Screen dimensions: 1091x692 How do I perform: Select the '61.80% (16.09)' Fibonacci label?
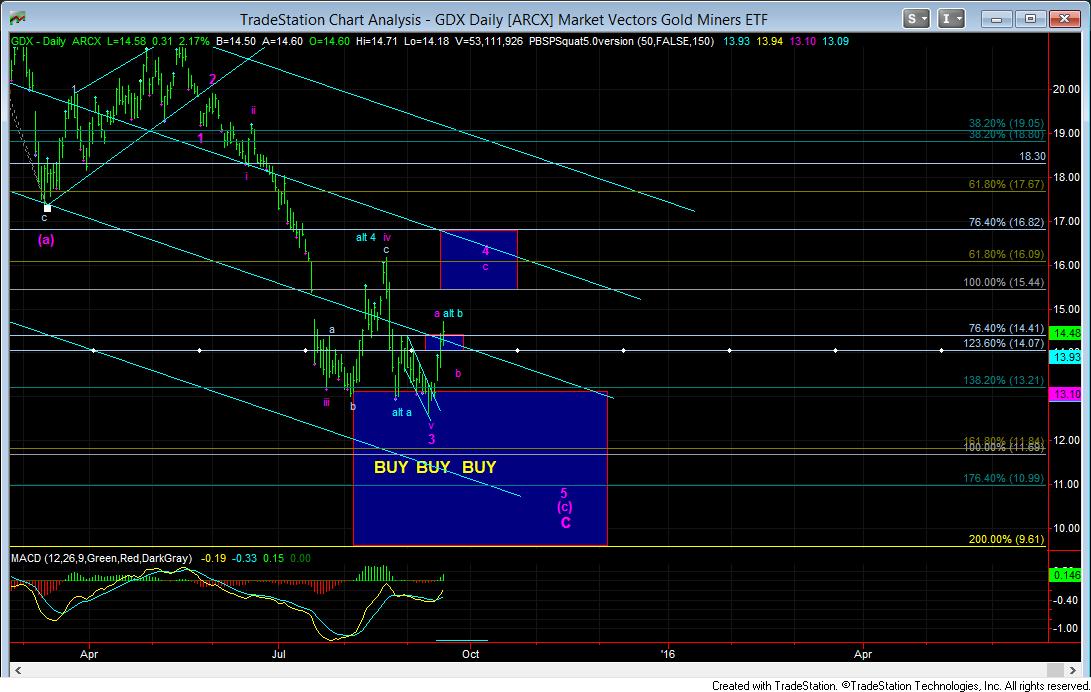pyautogui.click(x=1006, y=255)
